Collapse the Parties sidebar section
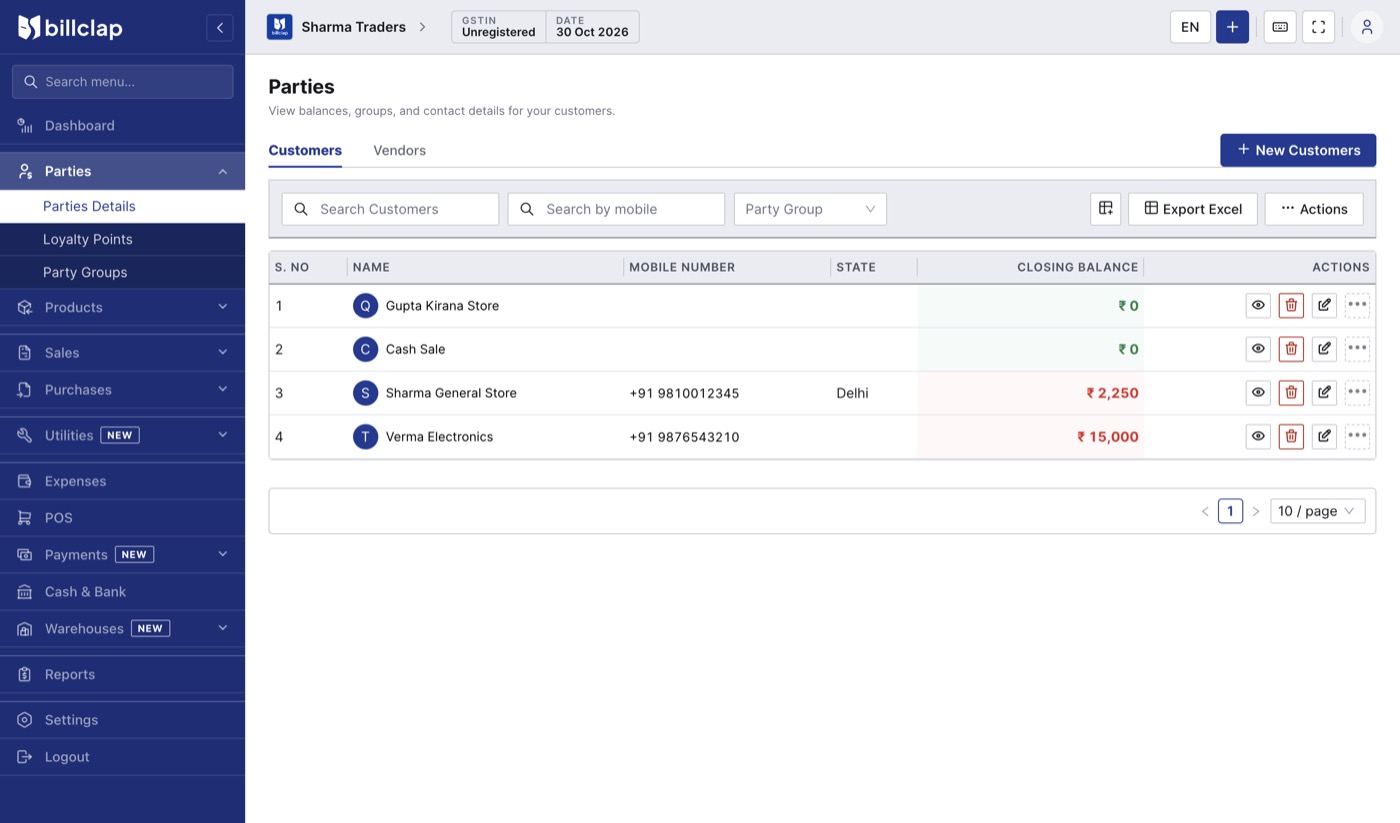The image size is (1400, 823). click(122, 171)
